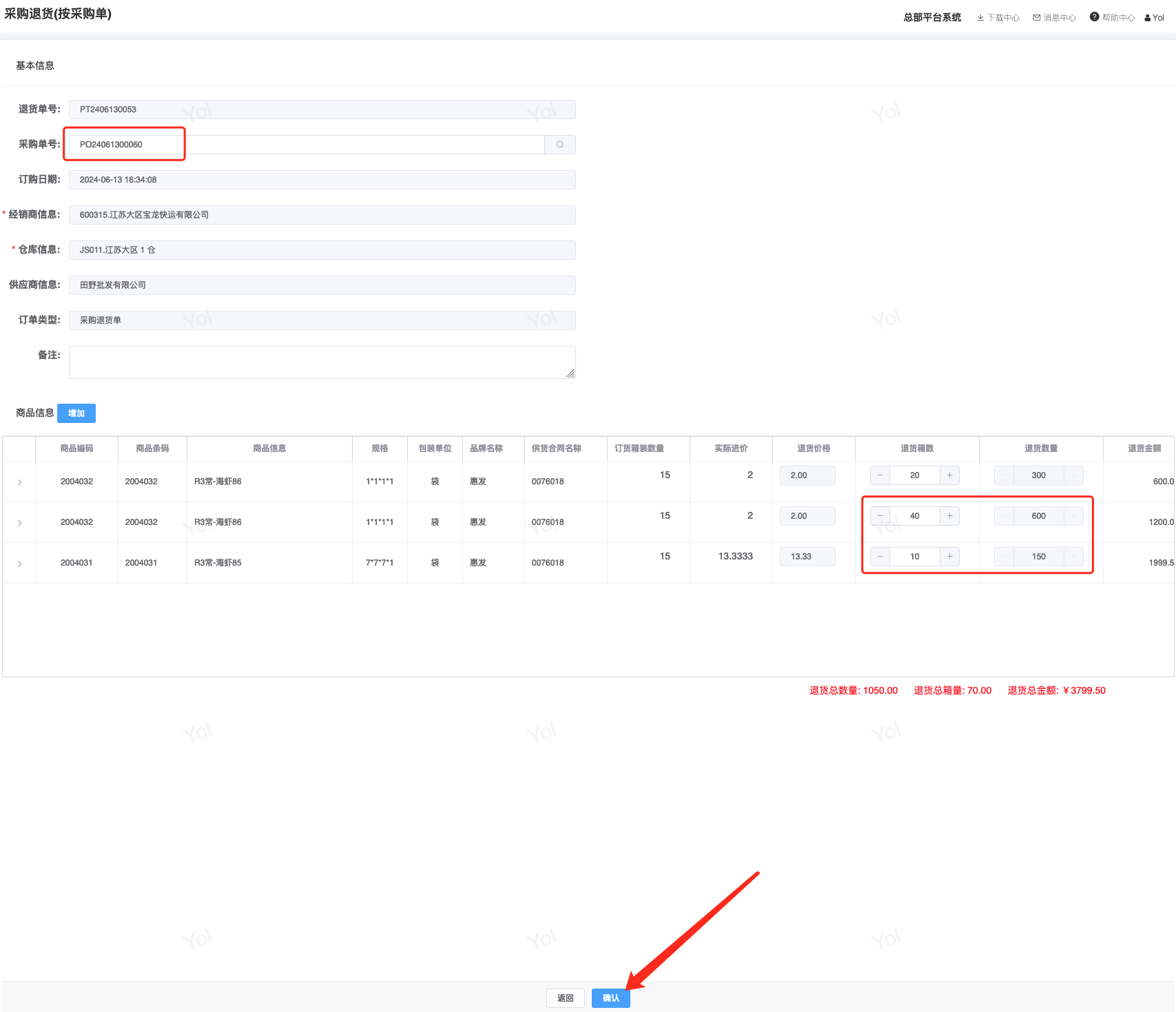Click the 退货价格 column header
The height and width of the screenshot is (1012, 1176).
814,448
